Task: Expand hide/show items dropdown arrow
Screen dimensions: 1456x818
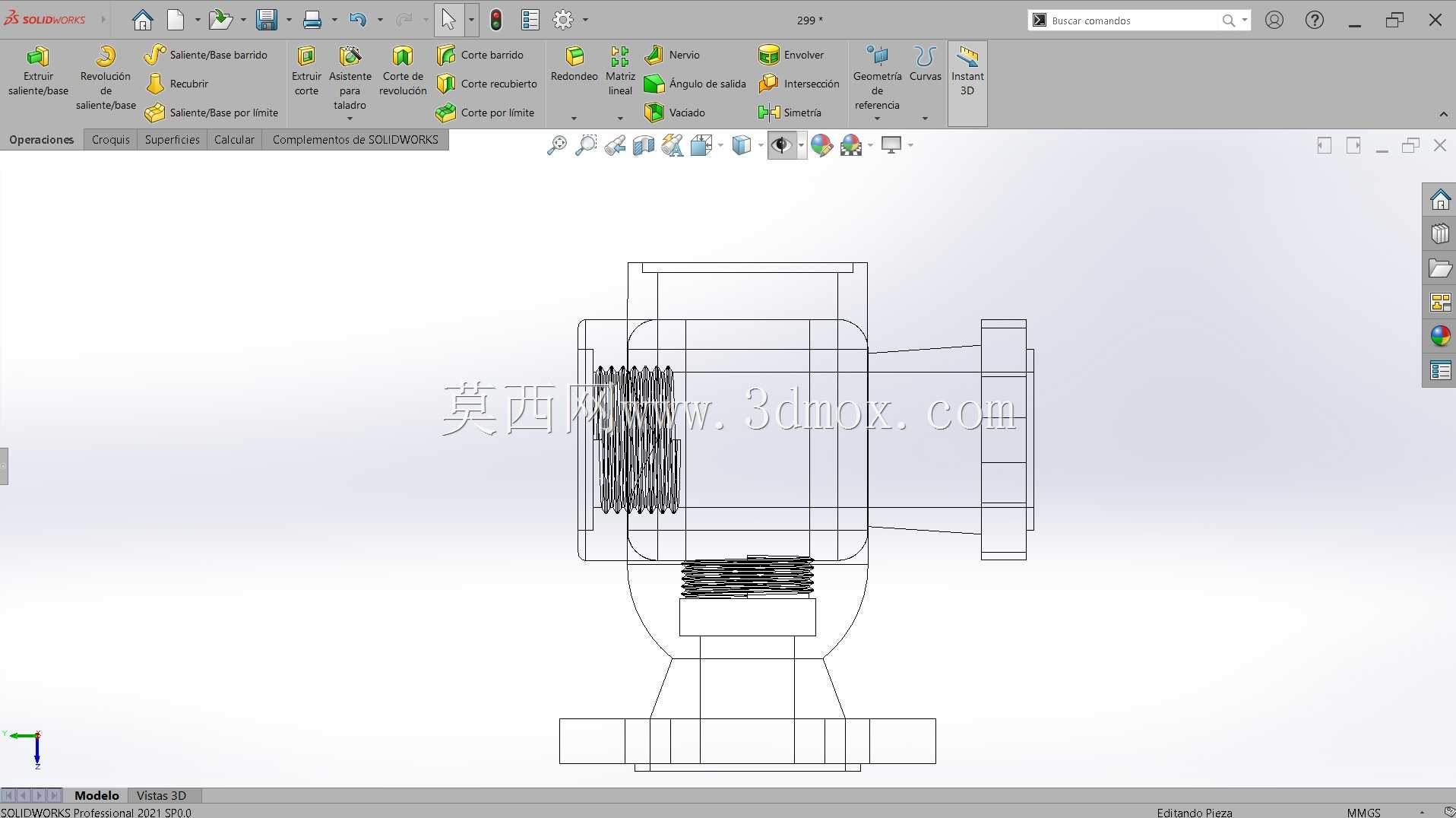Action: pyautogui.click(x=801, y=145)
